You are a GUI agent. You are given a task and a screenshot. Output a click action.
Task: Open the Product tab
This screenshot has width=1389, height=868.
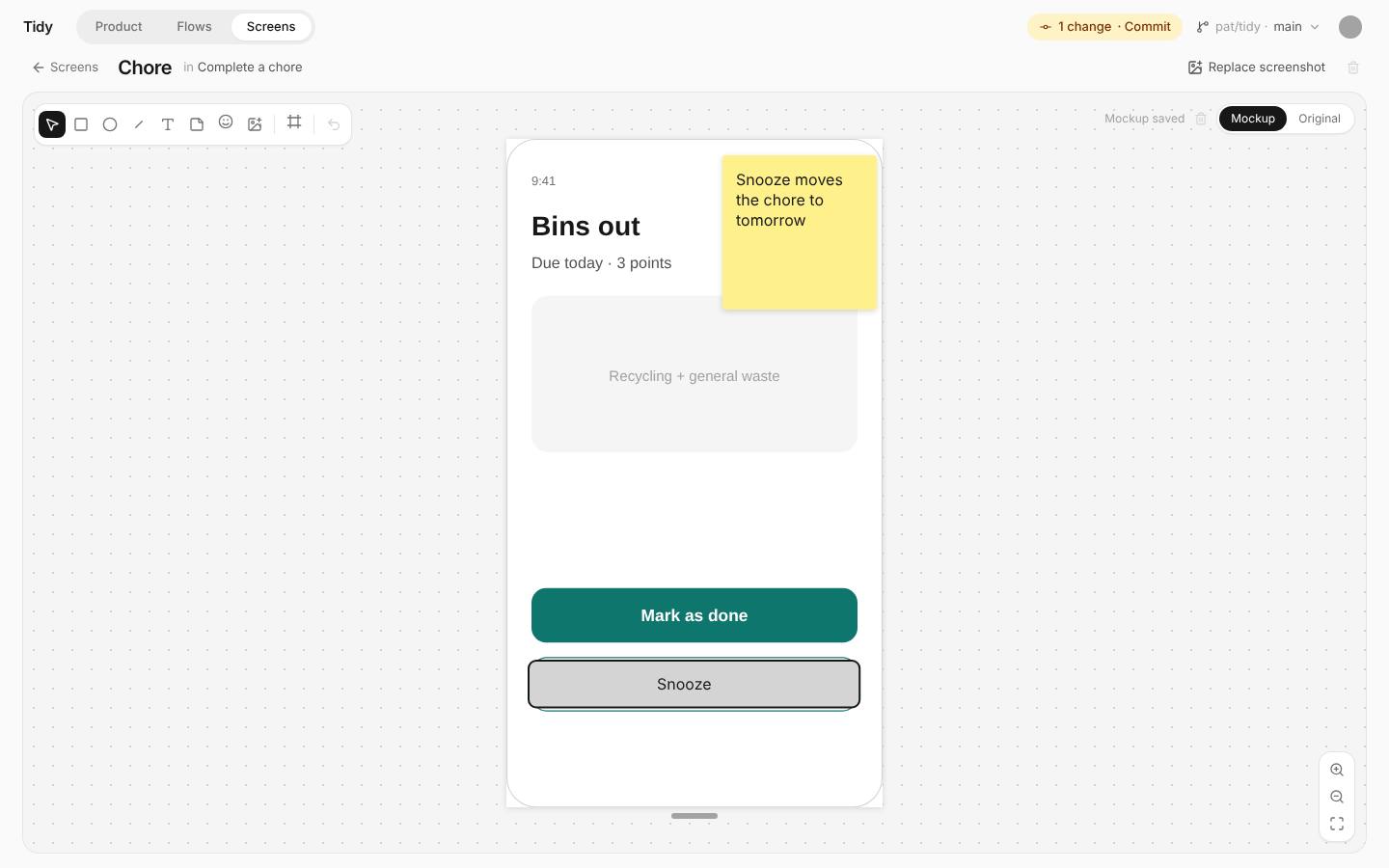[x=119, y=27]
